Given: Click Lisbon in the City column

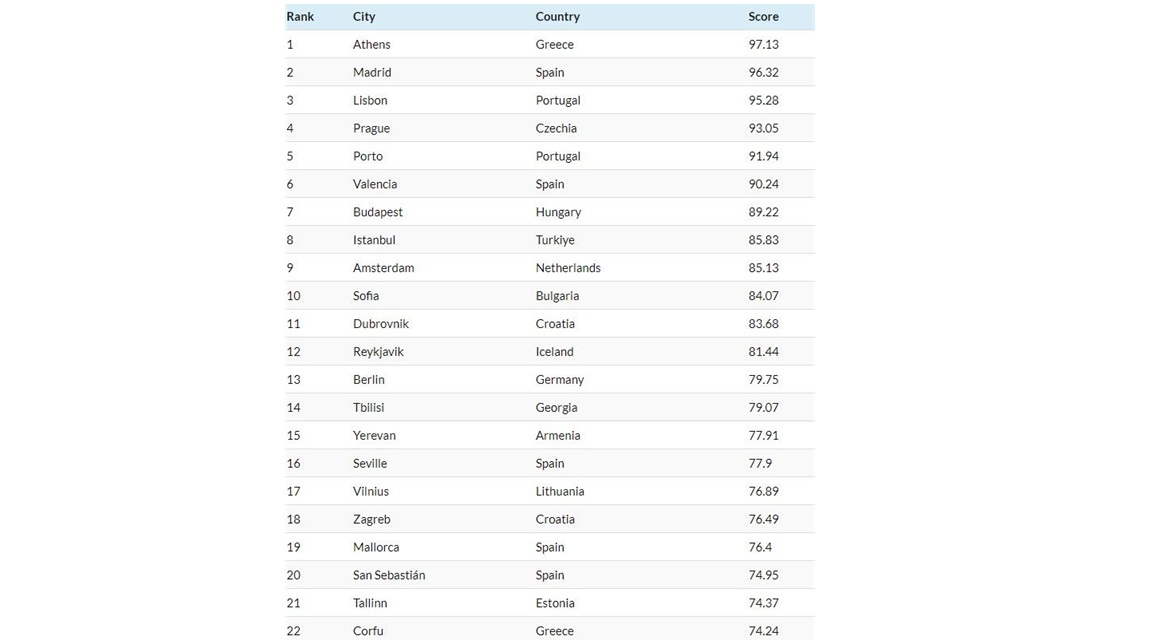Looking at the screenshot, I should coord(370,100).
